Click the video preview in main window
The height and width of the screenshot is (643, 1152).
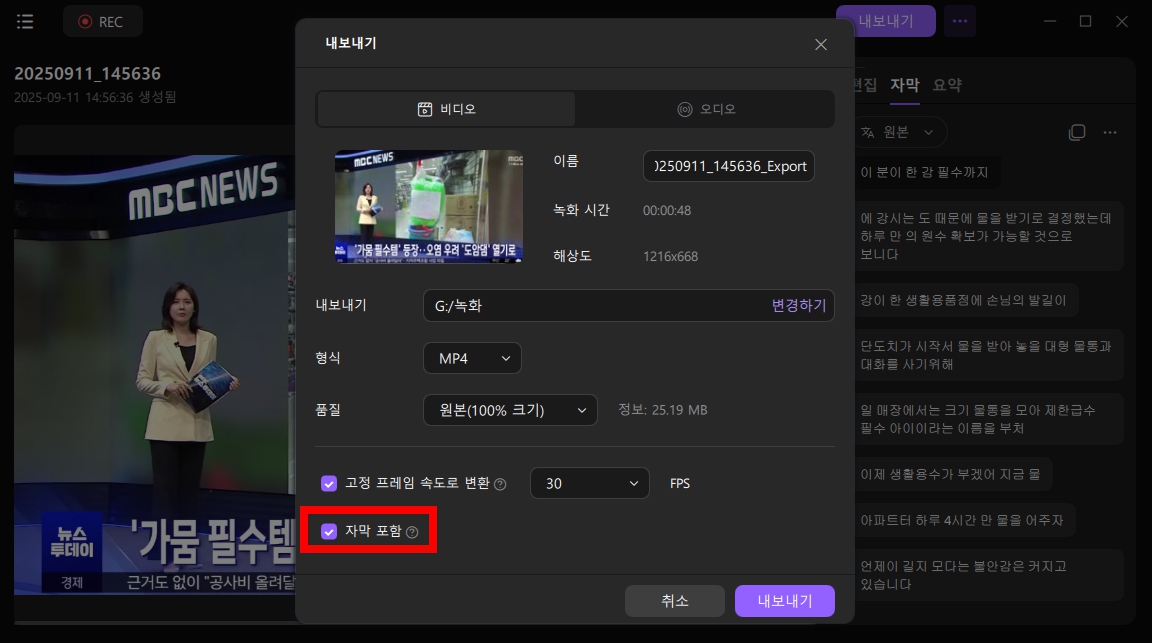[154, 375]
